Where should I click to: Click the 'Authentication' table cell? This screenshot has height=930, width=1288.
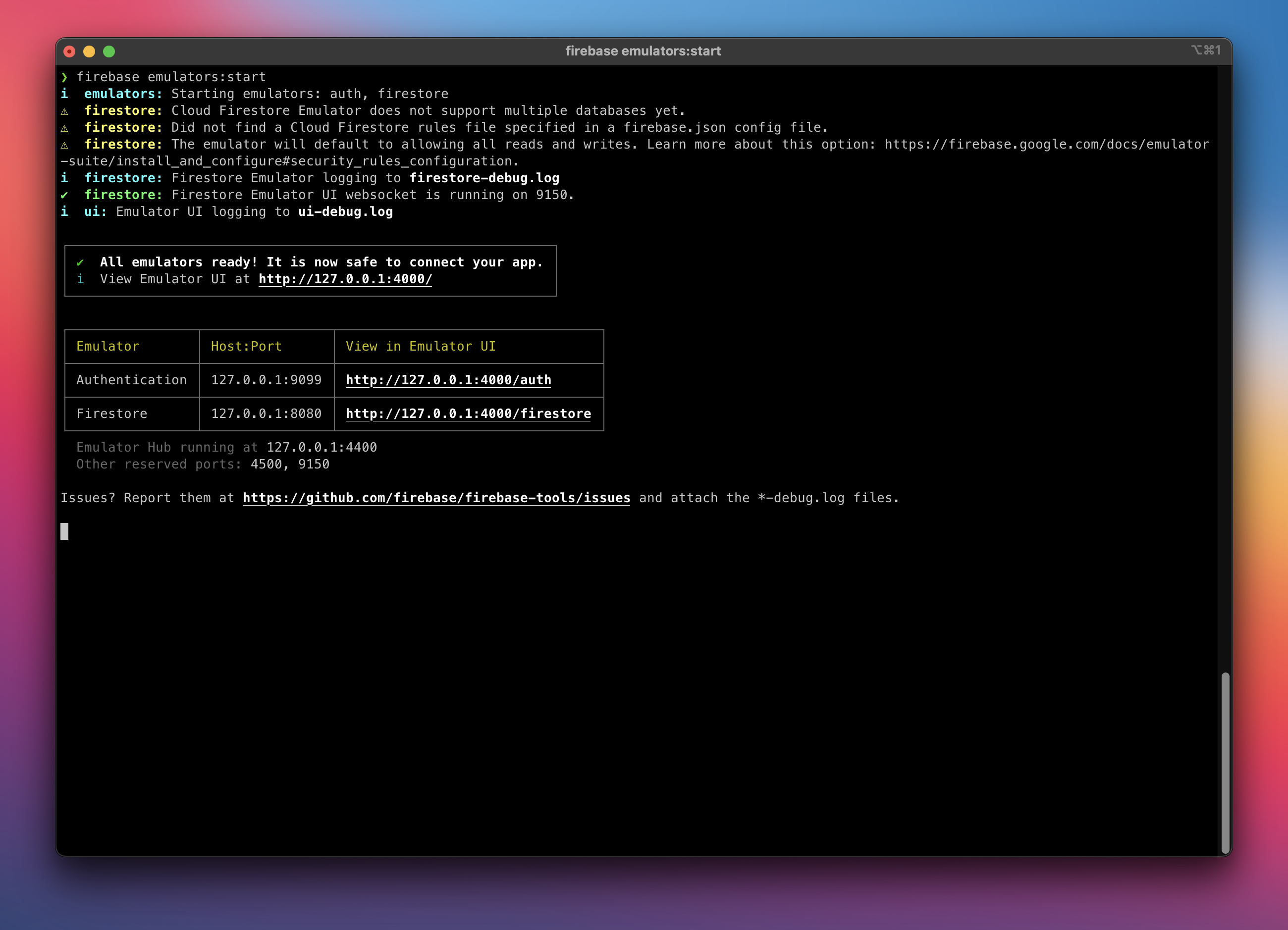pyautogui.click(x=131, y=380)
